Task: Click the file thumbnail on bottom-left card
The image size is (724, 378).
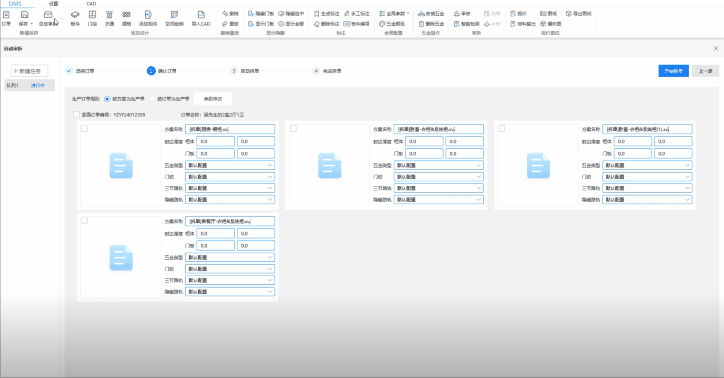Action: 121,258
